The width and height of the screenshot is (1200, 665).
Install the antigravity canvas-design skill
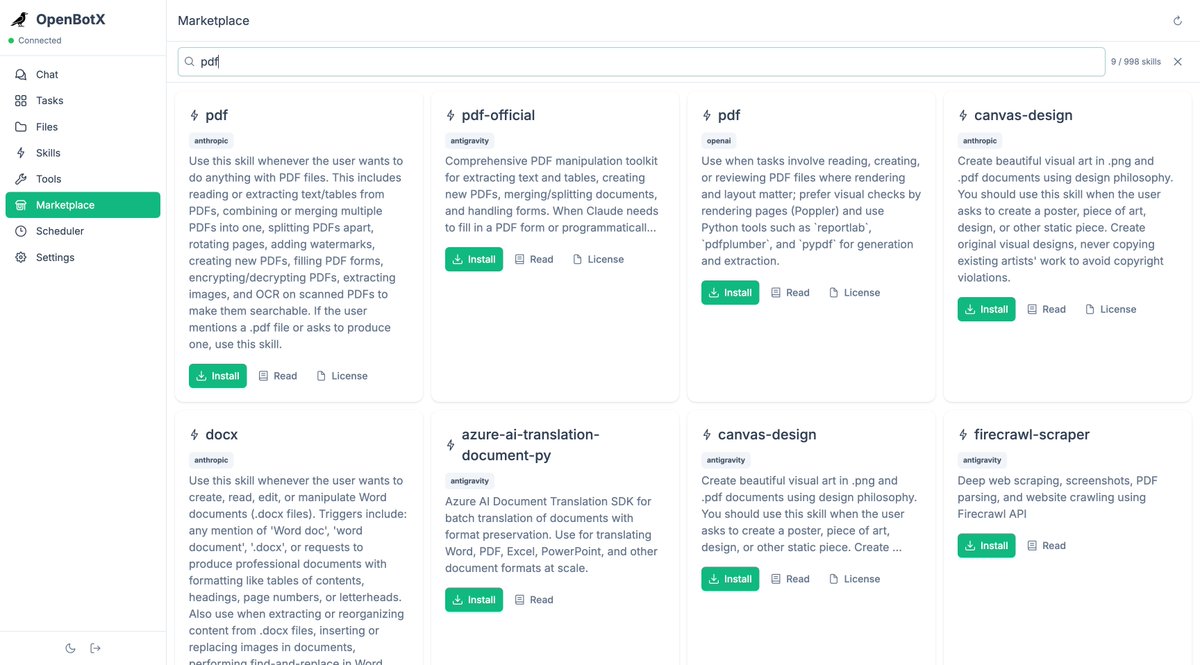click(730, 579)
